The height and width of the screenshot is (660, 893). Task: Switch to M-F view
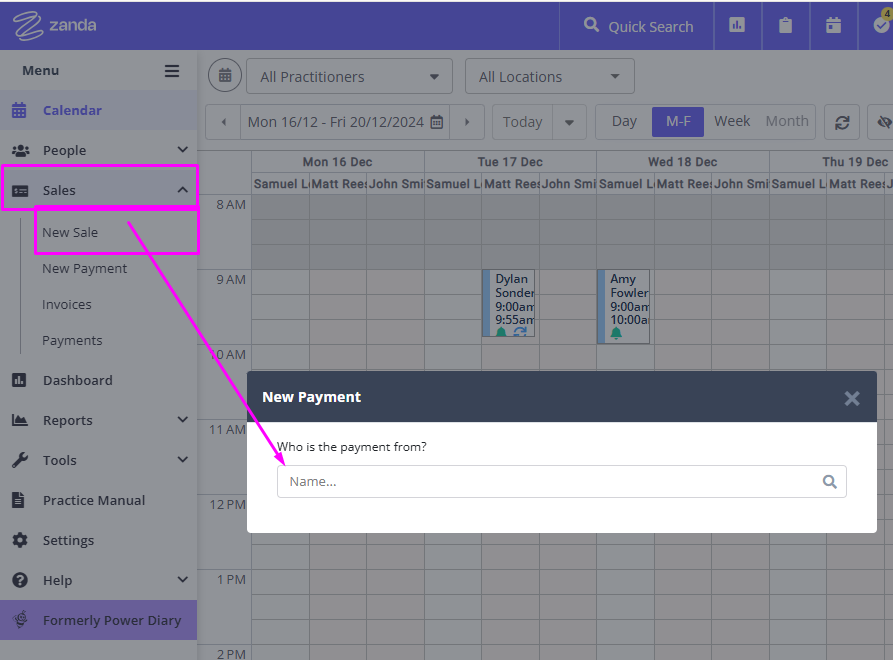coord(678,121)
